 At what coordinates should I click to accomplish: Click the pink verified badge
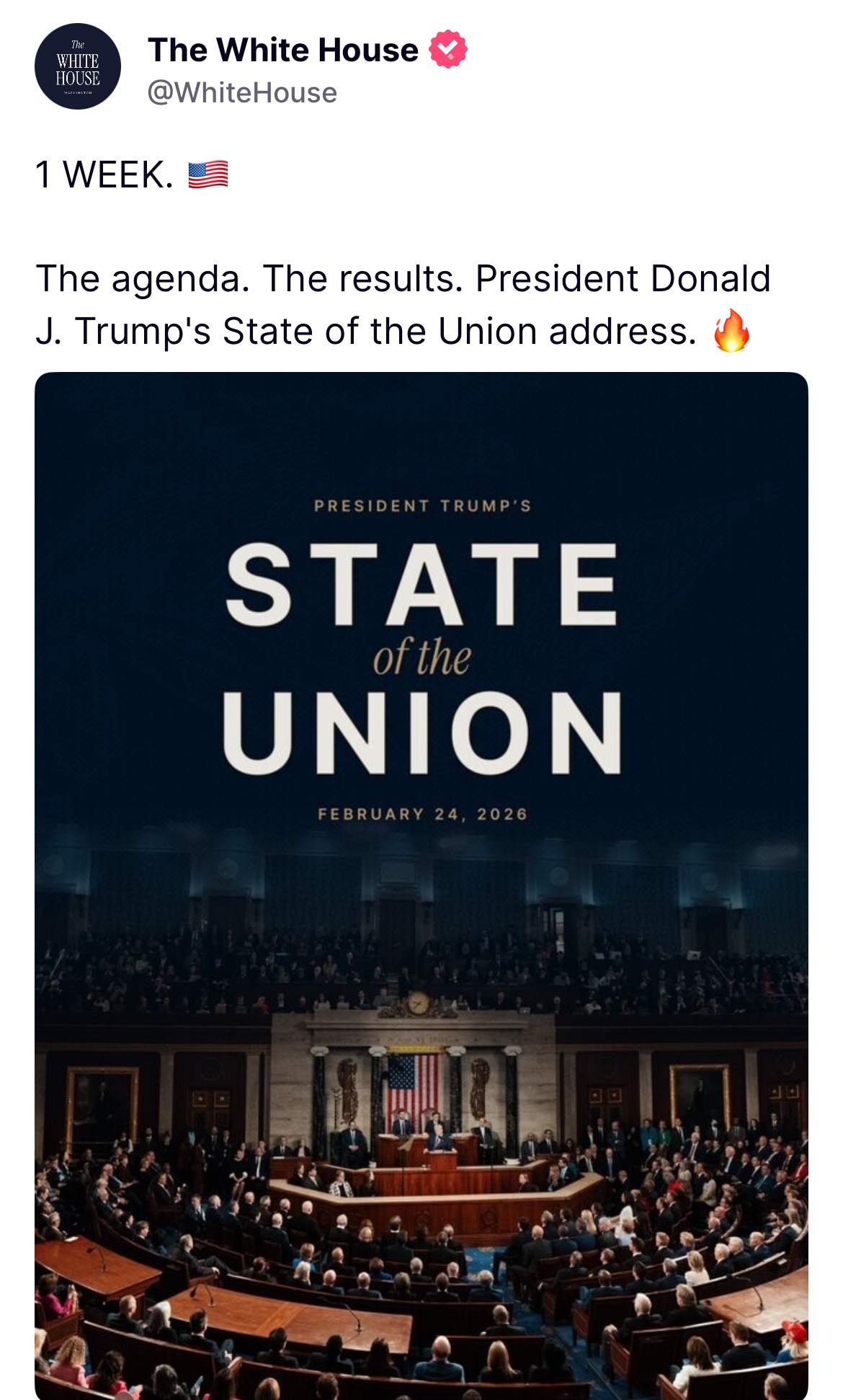[448, 49]
